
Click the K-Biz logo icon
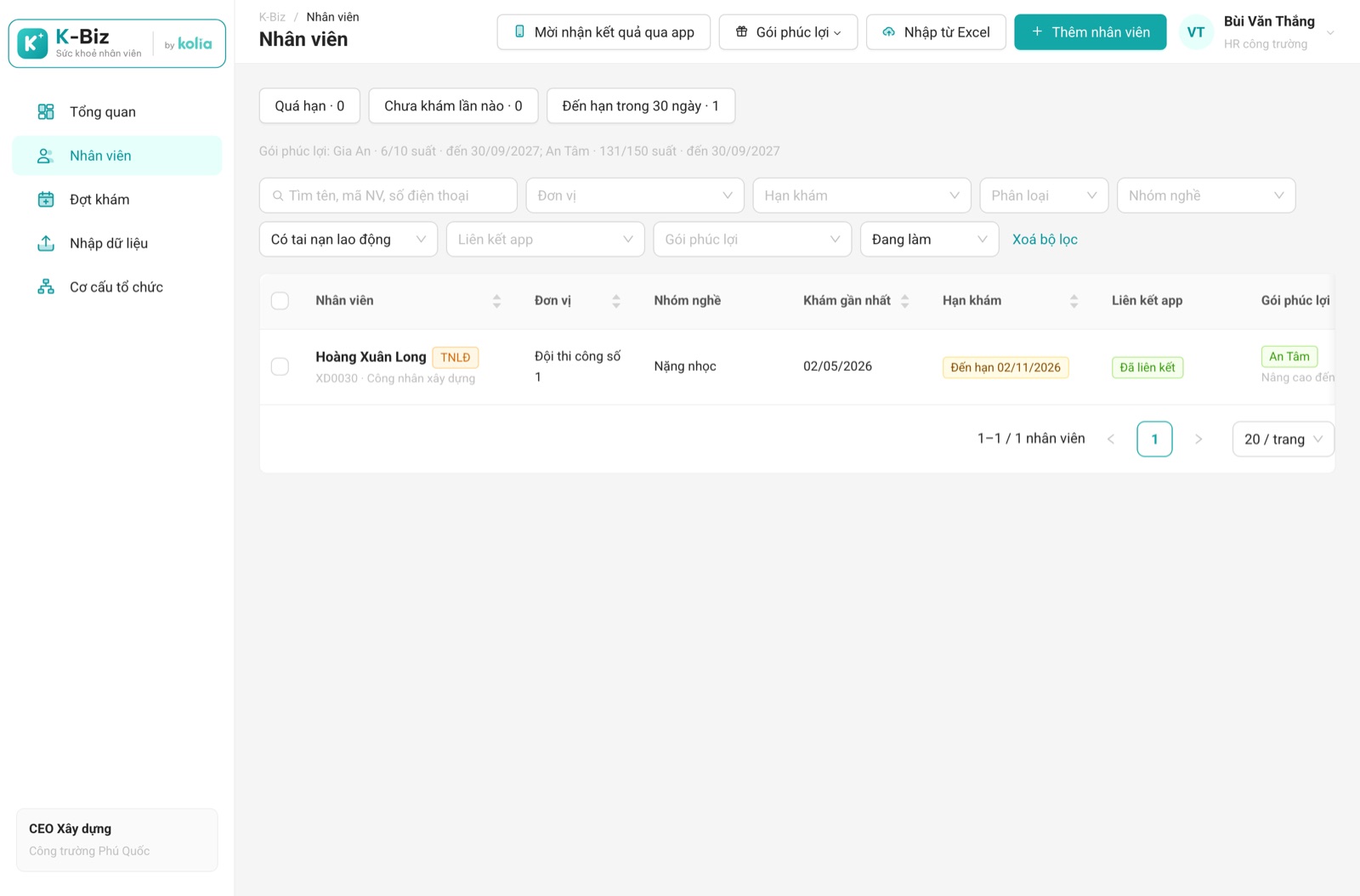32,43
